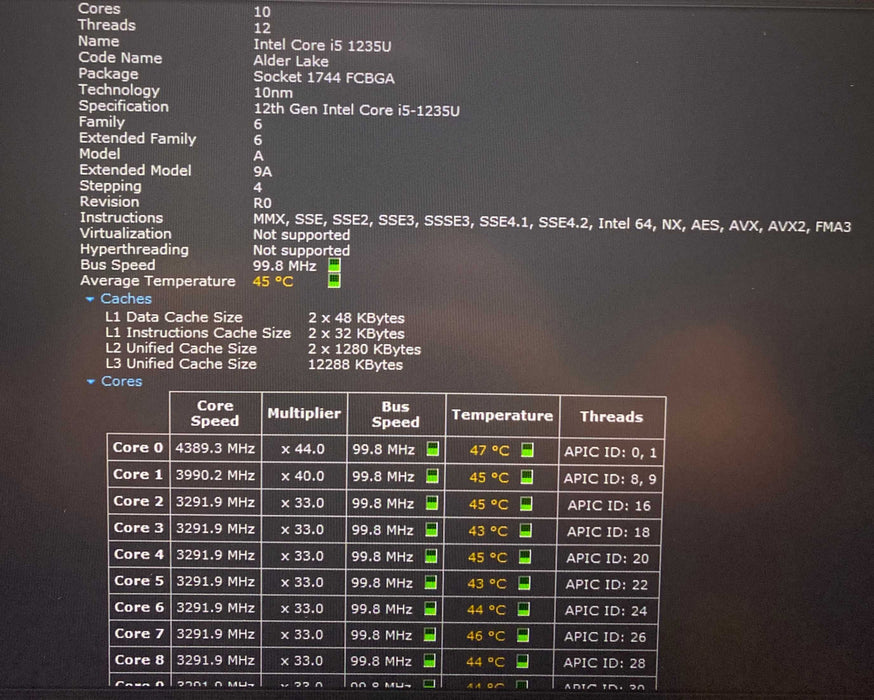This screenshot has width=874, height=700.
Task: Click Core 4 bus speed graph icon
Action: 430,556
